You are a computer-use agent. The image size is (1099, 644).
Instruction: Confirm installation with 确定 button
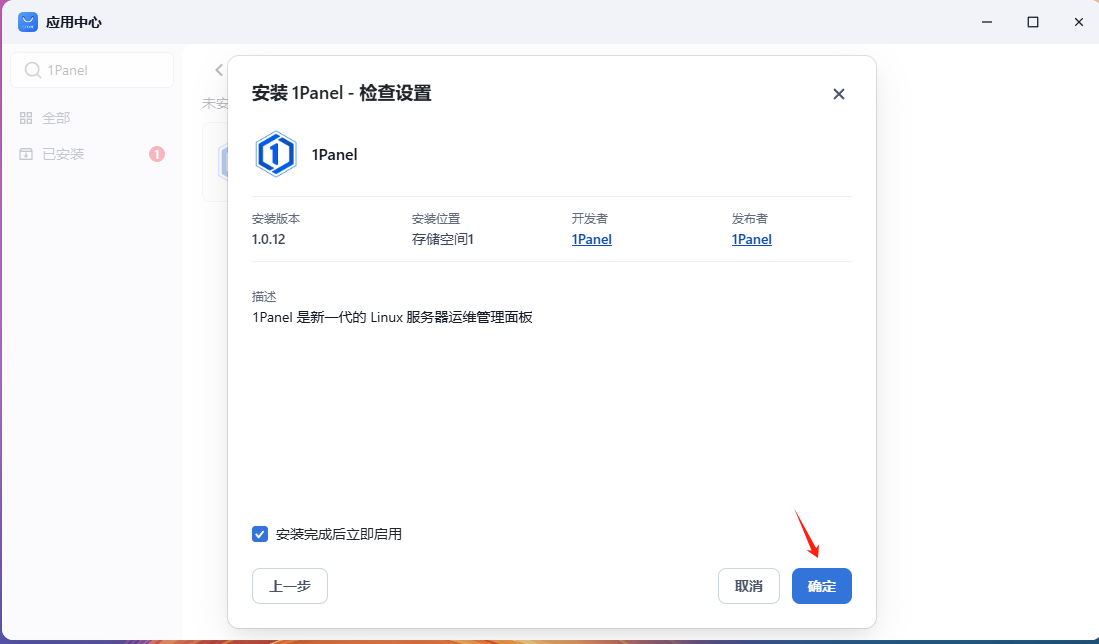point(821,586)
